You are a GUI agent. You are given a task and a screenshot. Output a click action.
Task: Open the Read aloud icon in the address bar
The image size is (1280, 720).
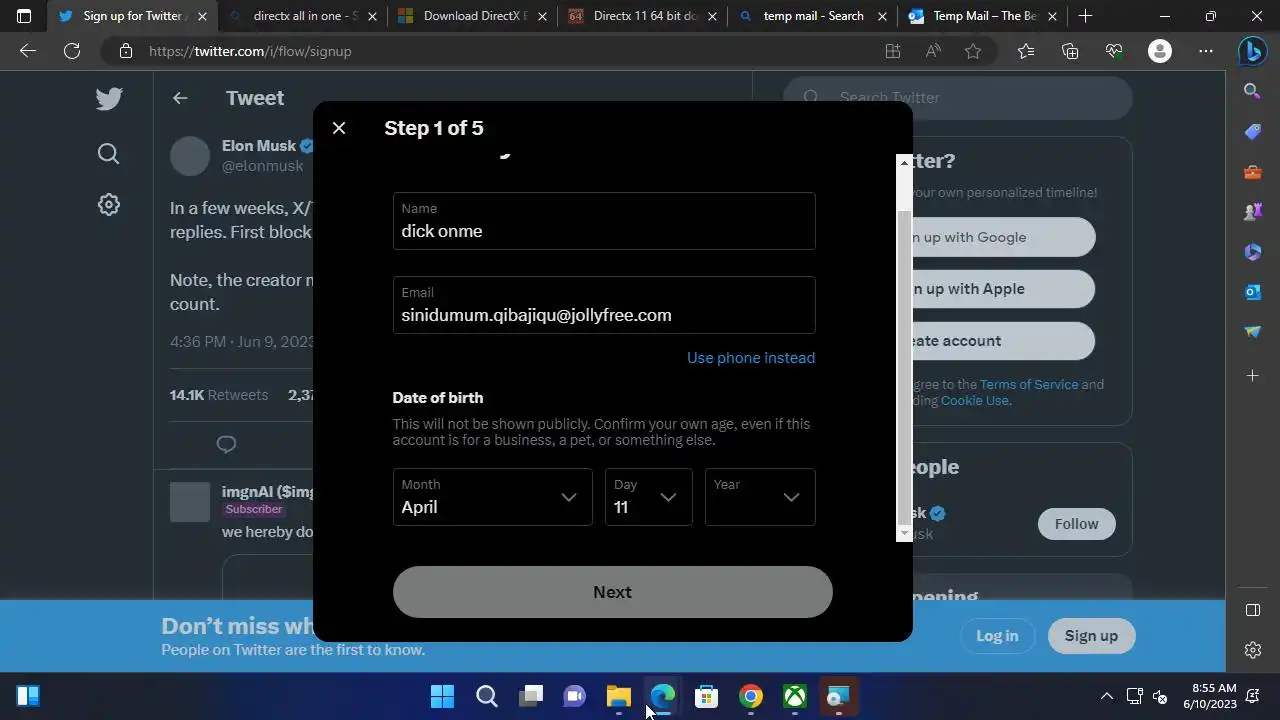[933, 51]
